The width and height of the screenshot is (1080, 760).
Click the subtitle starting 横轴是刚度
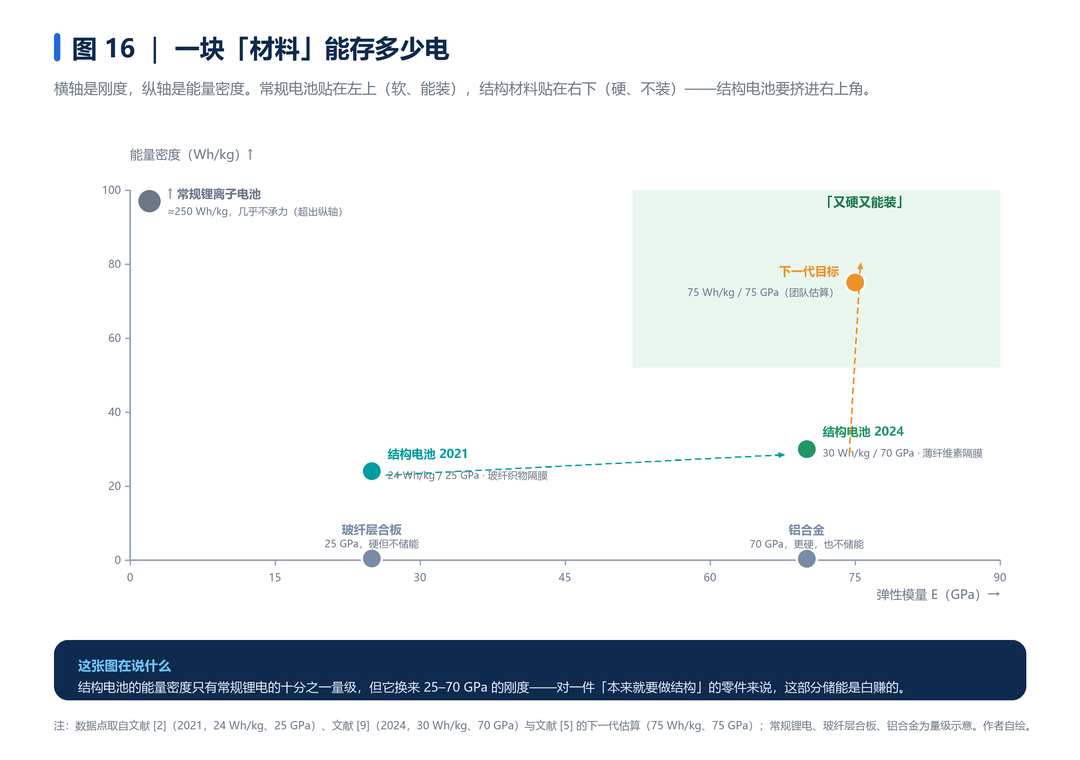tap(464, 89)
